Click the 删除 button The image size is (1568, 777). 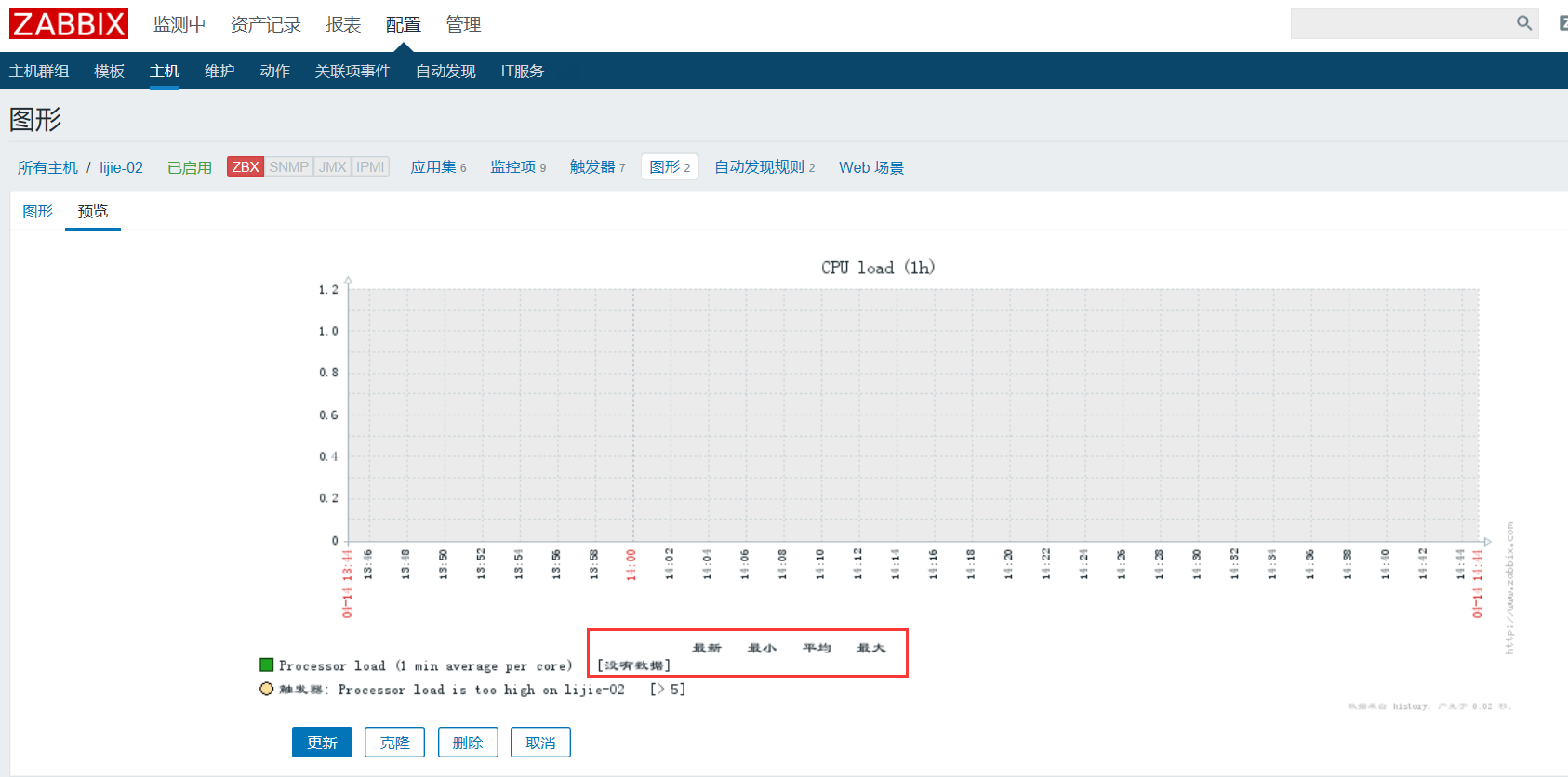click(468, 743)
